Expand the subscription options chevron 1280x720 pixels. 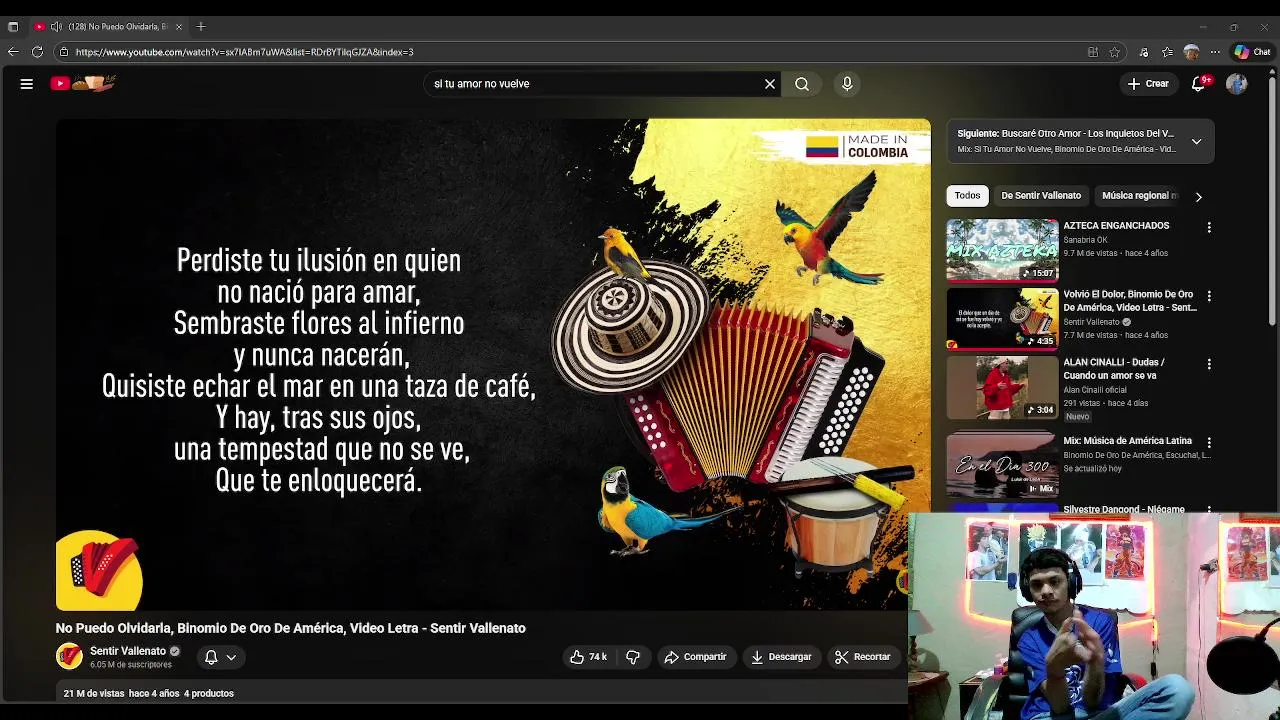231,657
